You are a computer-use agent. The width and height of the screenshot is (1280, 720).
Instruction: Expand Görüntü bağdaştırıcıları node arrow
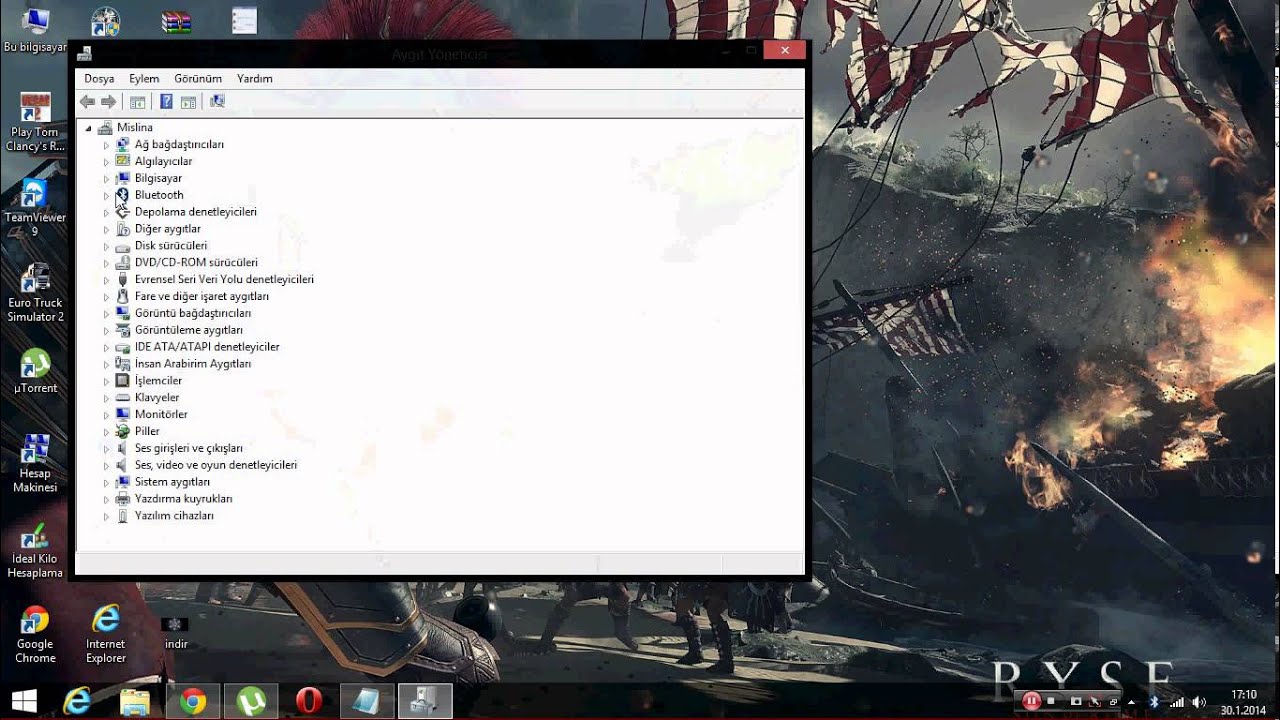106,313
